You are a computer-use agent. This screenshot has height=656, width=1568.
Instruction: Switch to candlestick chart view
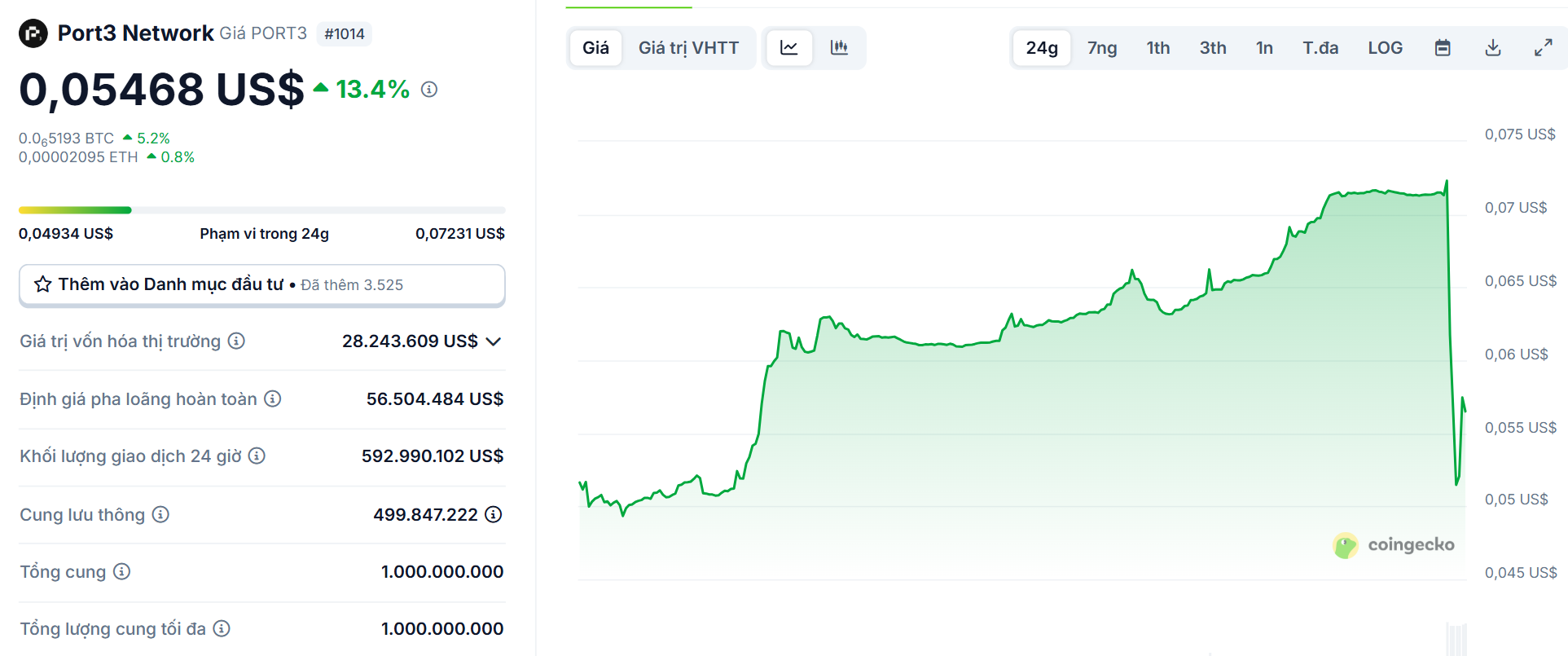(839, 47)
